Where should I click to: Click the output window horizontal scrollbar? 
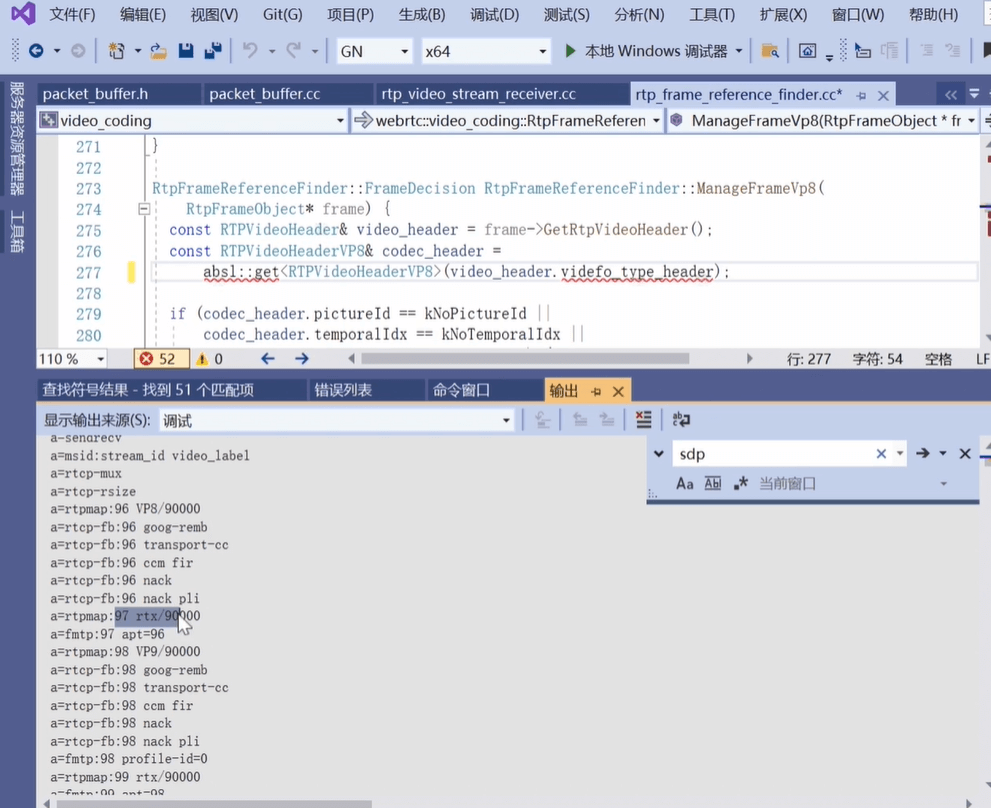214,804
